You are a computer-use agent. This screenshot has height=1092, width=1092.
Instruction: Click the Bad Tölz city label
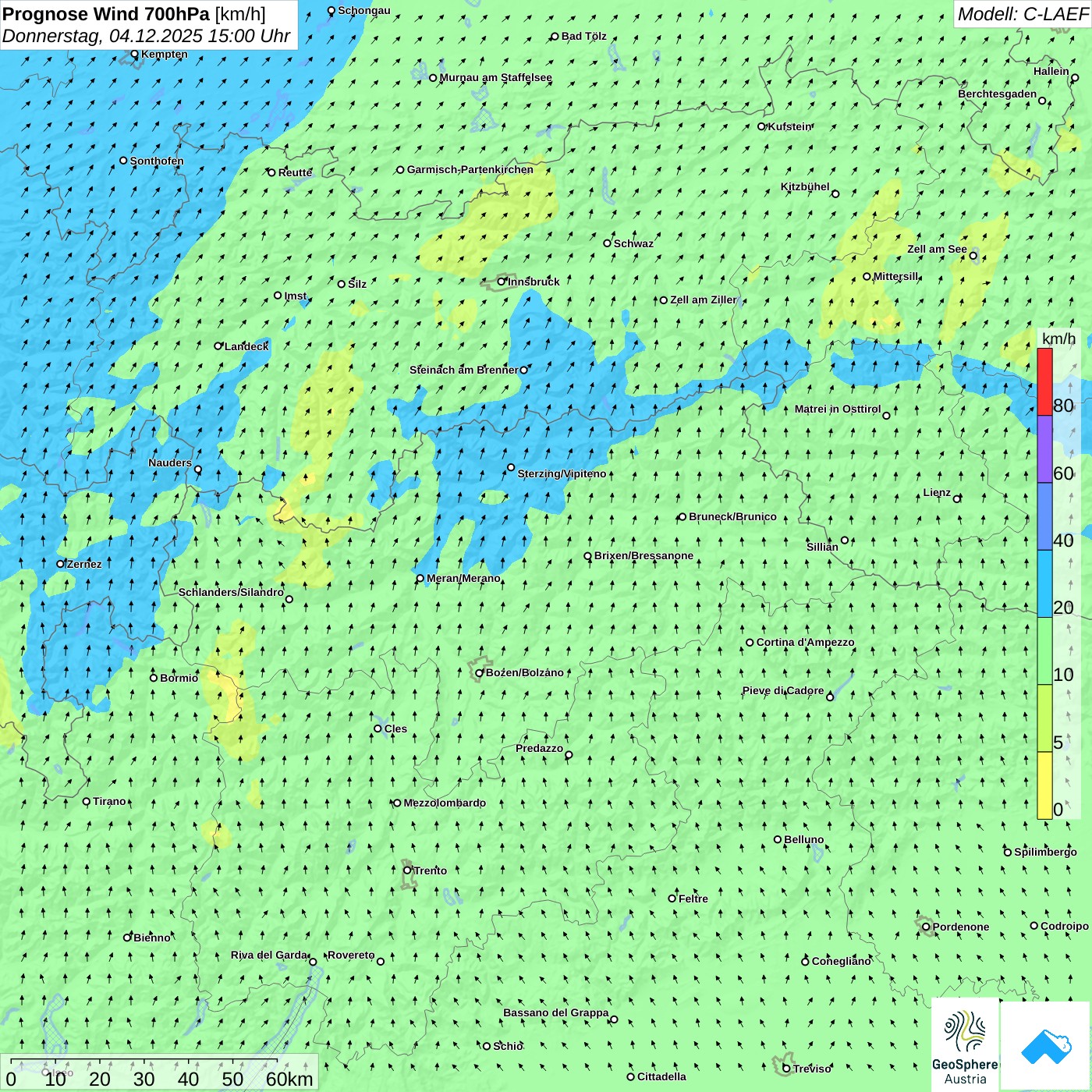point(584,36)
